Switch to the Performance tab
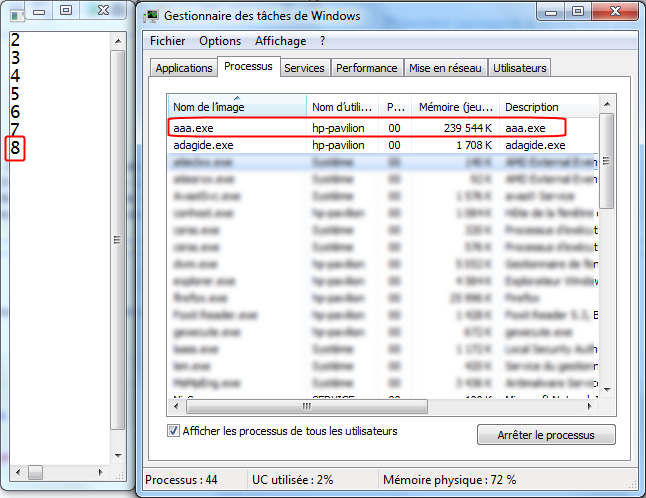This screenshot has width=646, height=498. 366,67
